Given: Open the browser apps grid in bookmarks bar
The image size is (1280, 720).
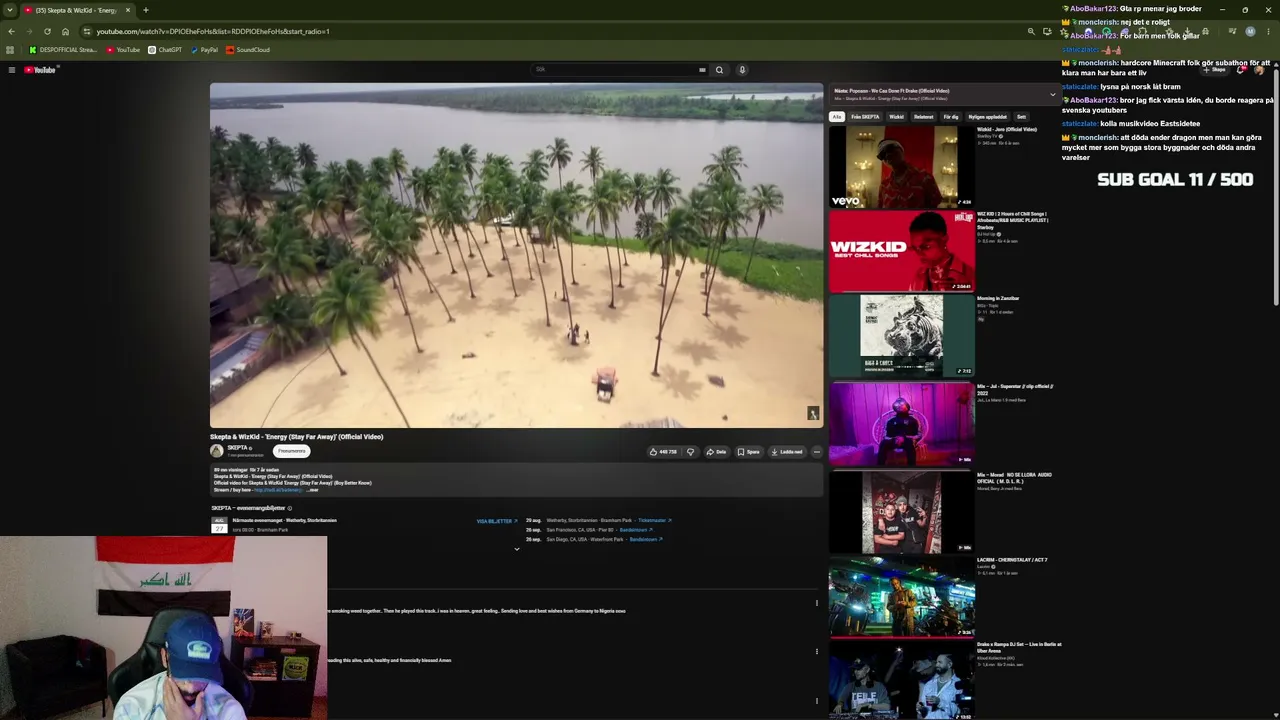Looking at the screenshot, I should click(10, 50).
